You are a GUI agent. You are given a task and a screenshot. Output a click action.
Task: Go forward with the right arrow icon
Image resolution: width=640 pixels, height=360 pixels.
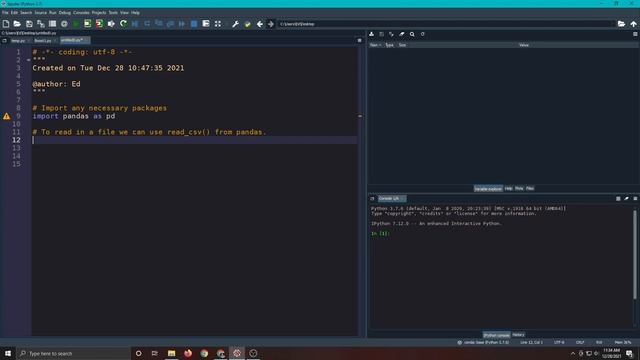pyautogui.click(x=271, y=24)
